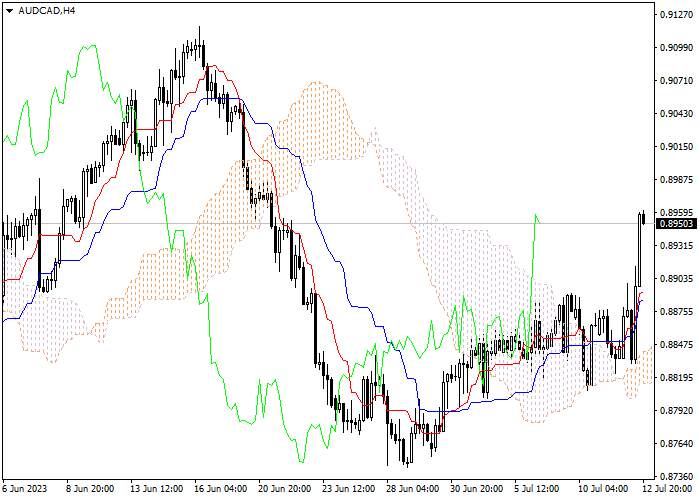700x500 pixels.
Task: Click the 28 Jun 04:00 time label
Action: (412, 489)
